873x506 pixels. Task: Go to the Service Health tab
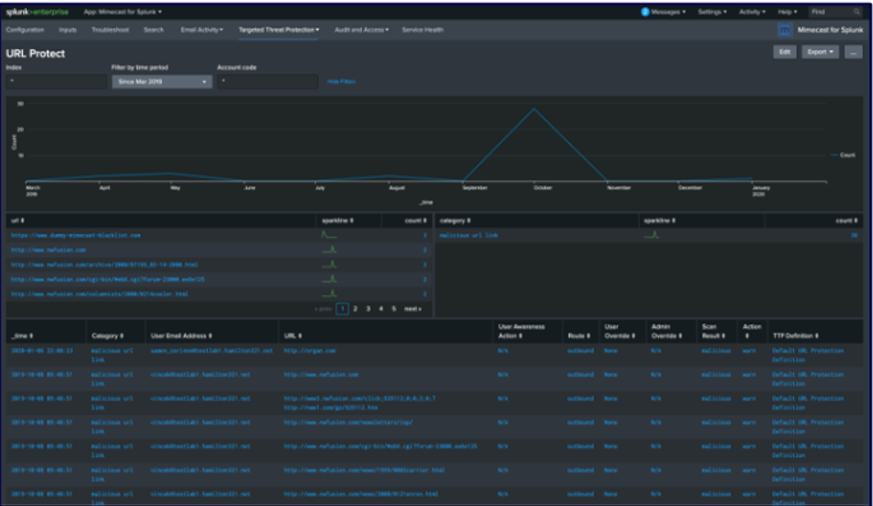click(x=422, y=31)
